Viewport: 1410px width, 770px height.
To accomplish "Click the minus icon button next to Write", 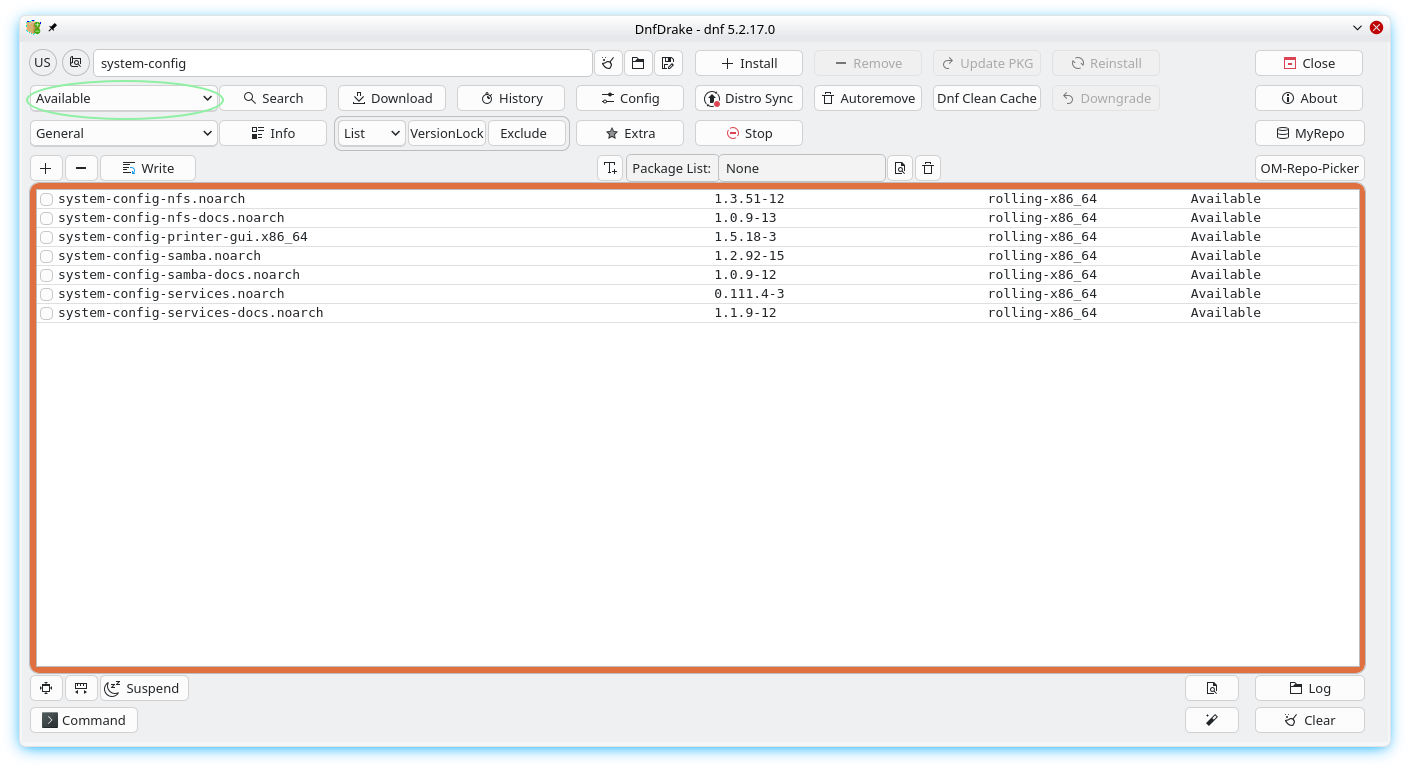I will [x=81, y=168].
